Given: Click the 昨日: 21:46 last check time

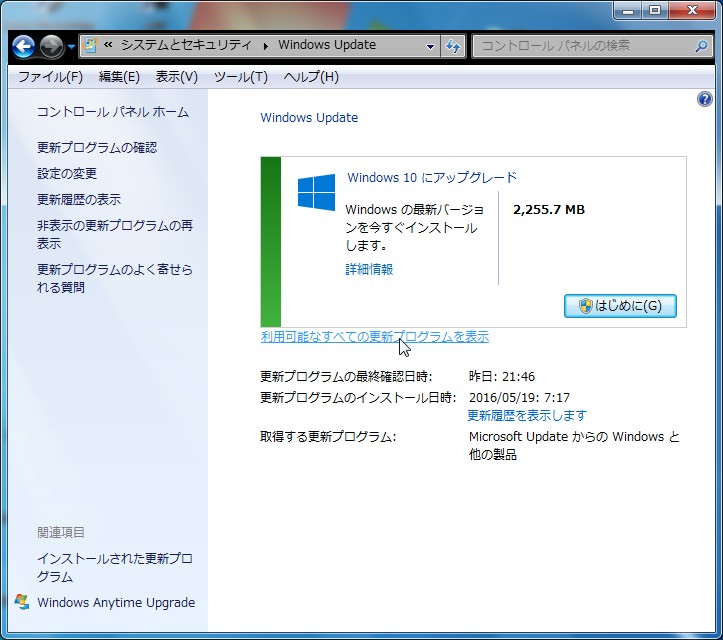Looking at the screenshot, I should pyautogui.click(x=502, y=377).
